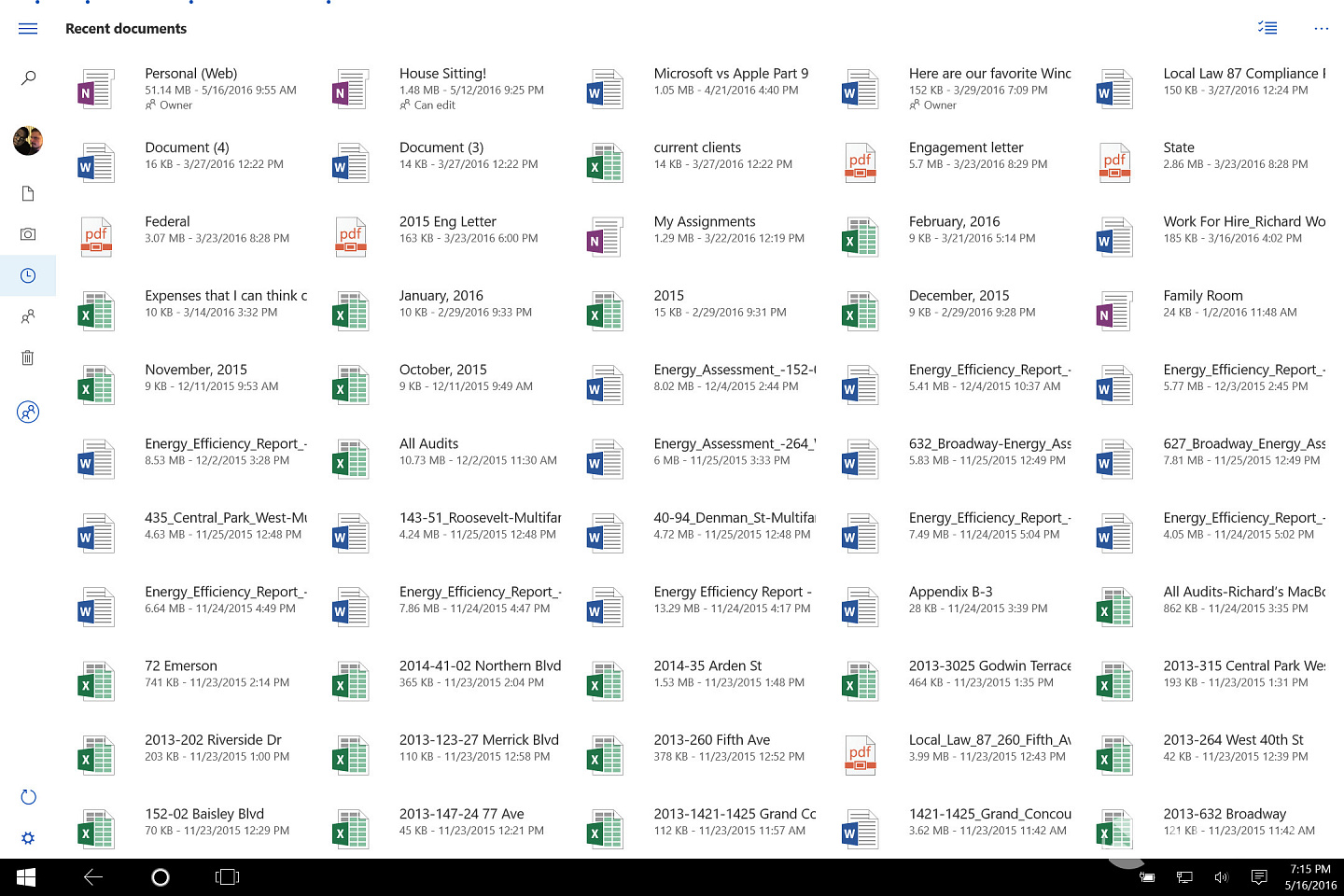Open the State PDF file icon

pyautogui.click(x=1114, y=163)
